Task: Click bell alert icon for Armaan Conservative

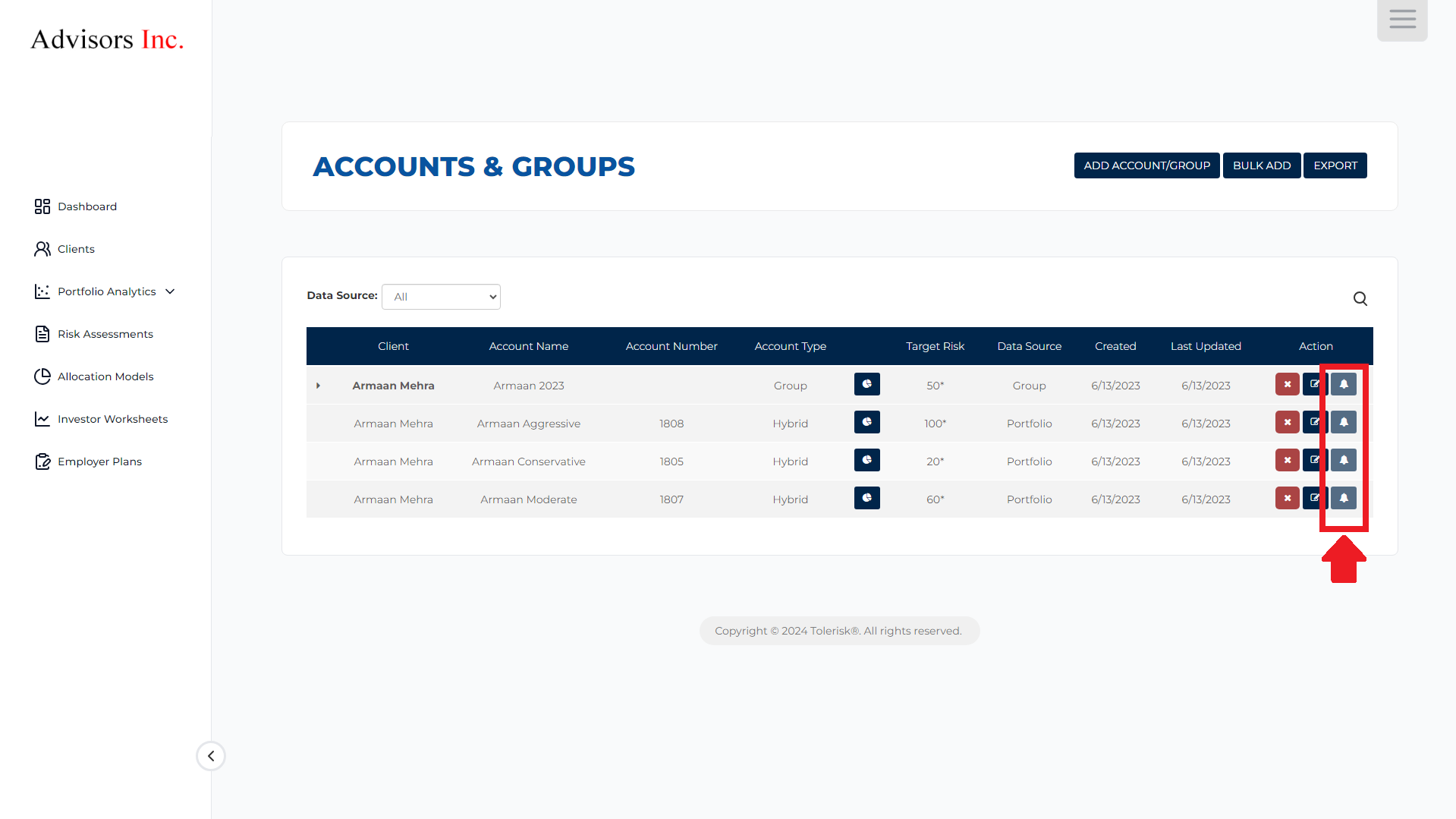Action: point(1344,461)
